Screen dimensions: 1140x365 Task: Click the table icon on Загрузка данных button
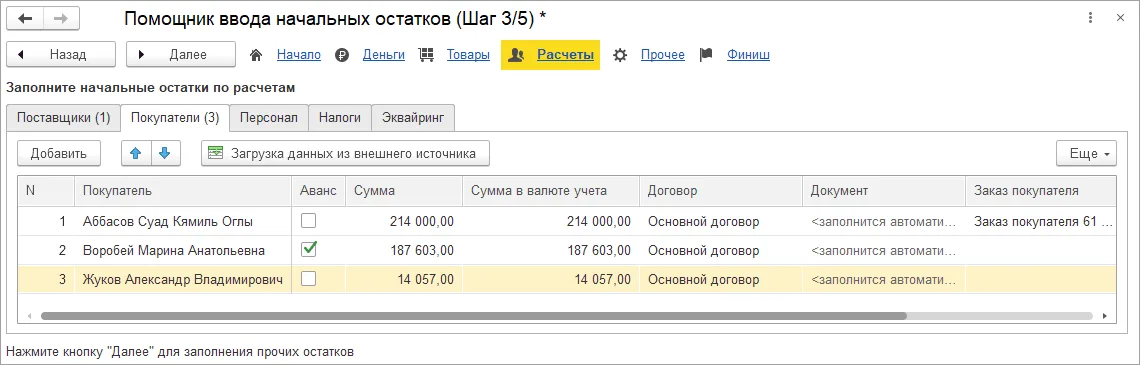pos(215,153)
